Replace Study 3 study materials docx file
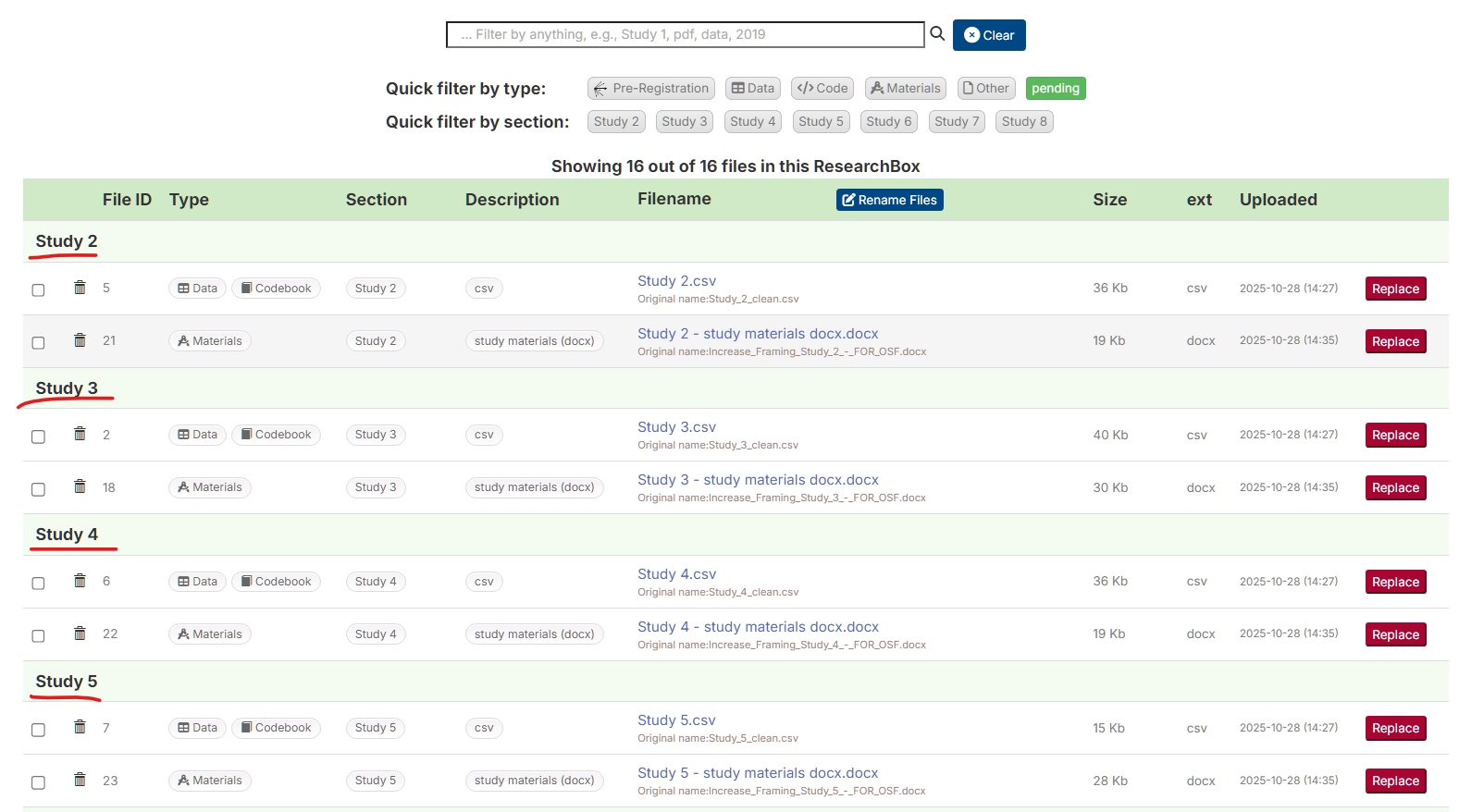Viewport: 1459px width, 812px height. pos(1395,488)
